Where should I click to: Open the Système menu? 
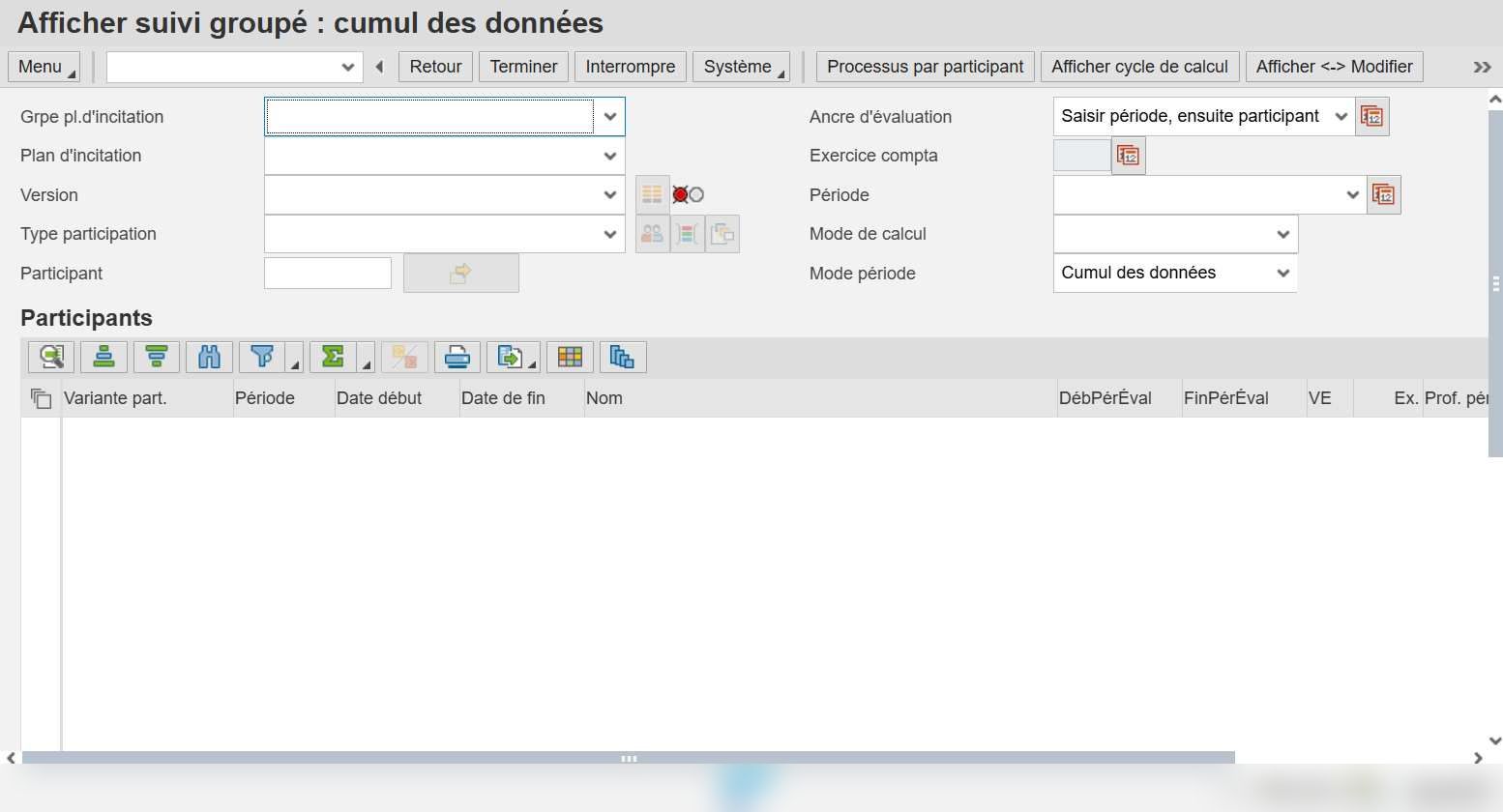tap(741, 67)
